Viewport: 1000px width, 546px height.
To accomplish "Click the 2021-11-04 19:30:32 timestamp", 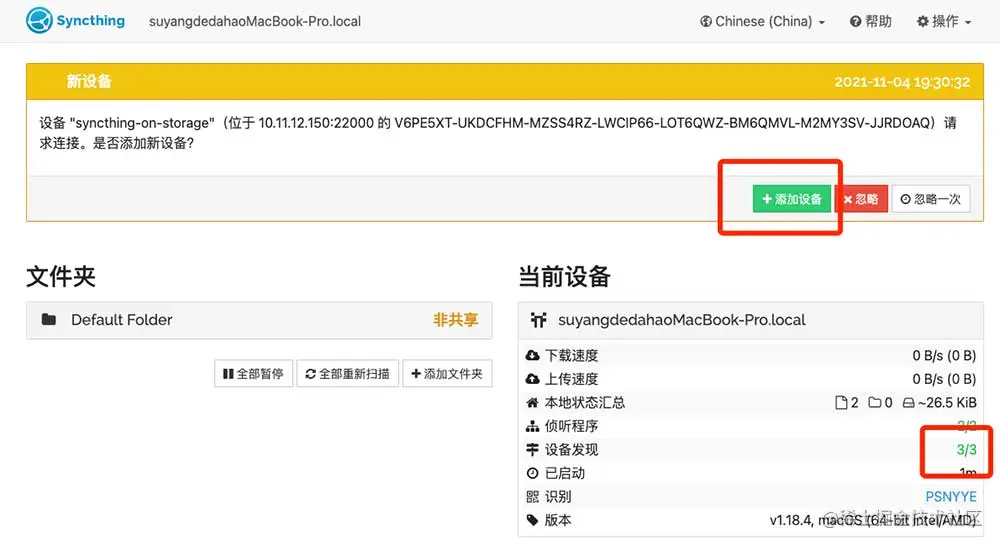I will pos(902,82).
